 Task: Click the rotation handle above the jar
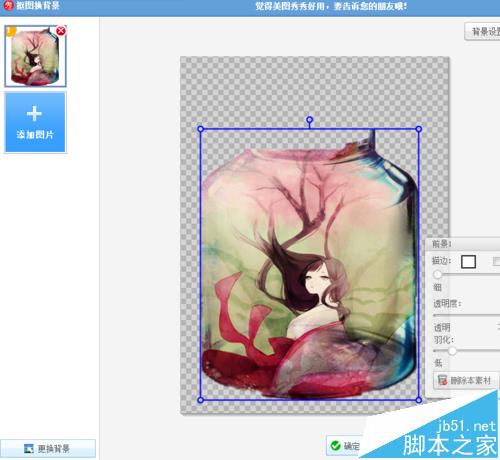(309, 120)
